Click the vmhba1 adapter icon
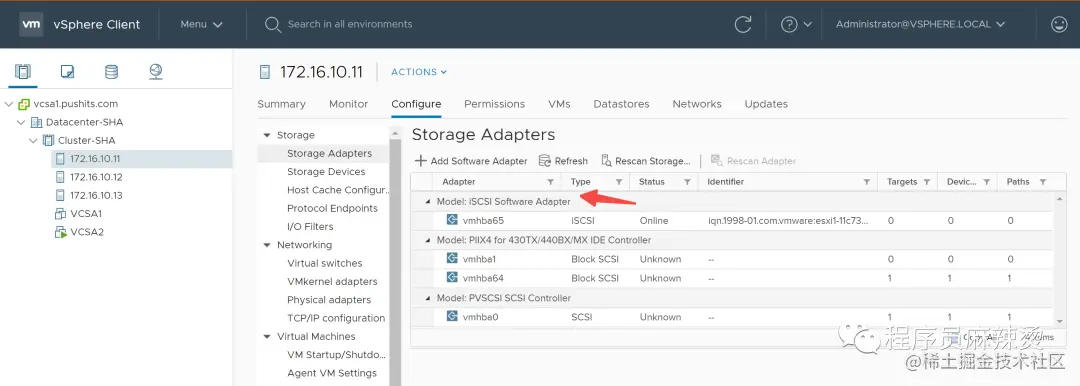 pyautogui.click(x=452, y=258)
